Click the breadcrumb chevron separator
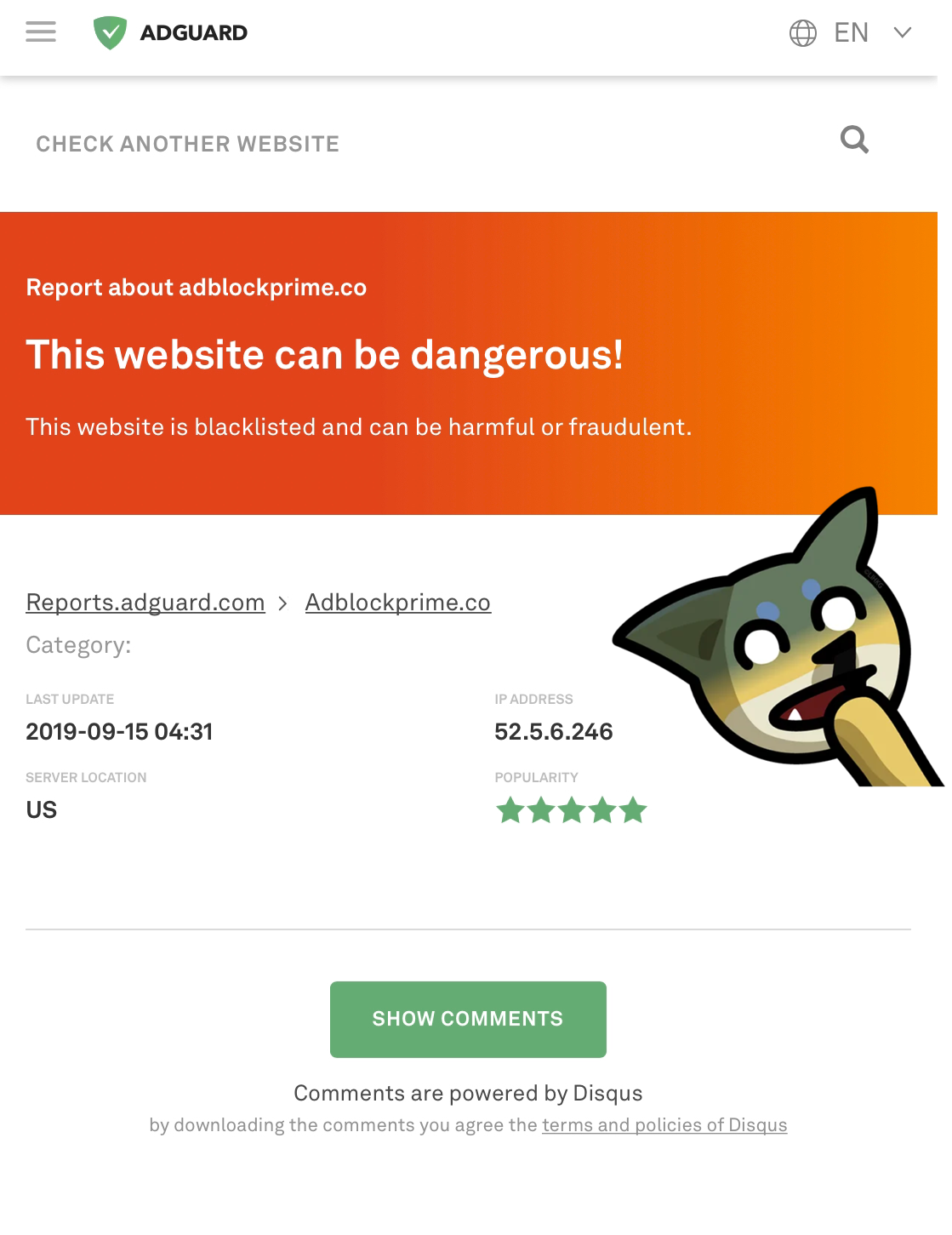952x1235 pixels. tap(283, 603)
